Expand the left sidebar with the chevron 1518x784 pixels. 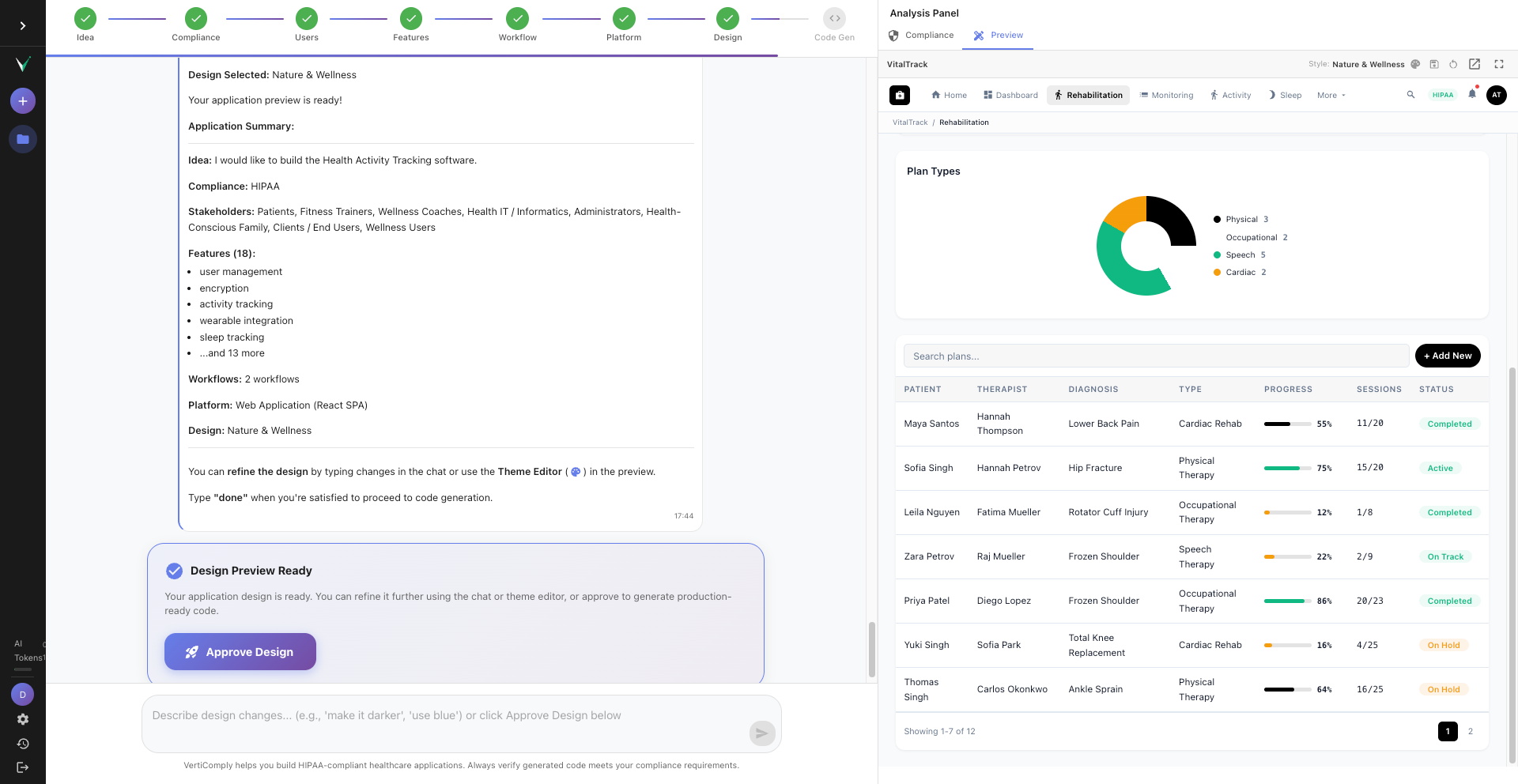[23, 26]
